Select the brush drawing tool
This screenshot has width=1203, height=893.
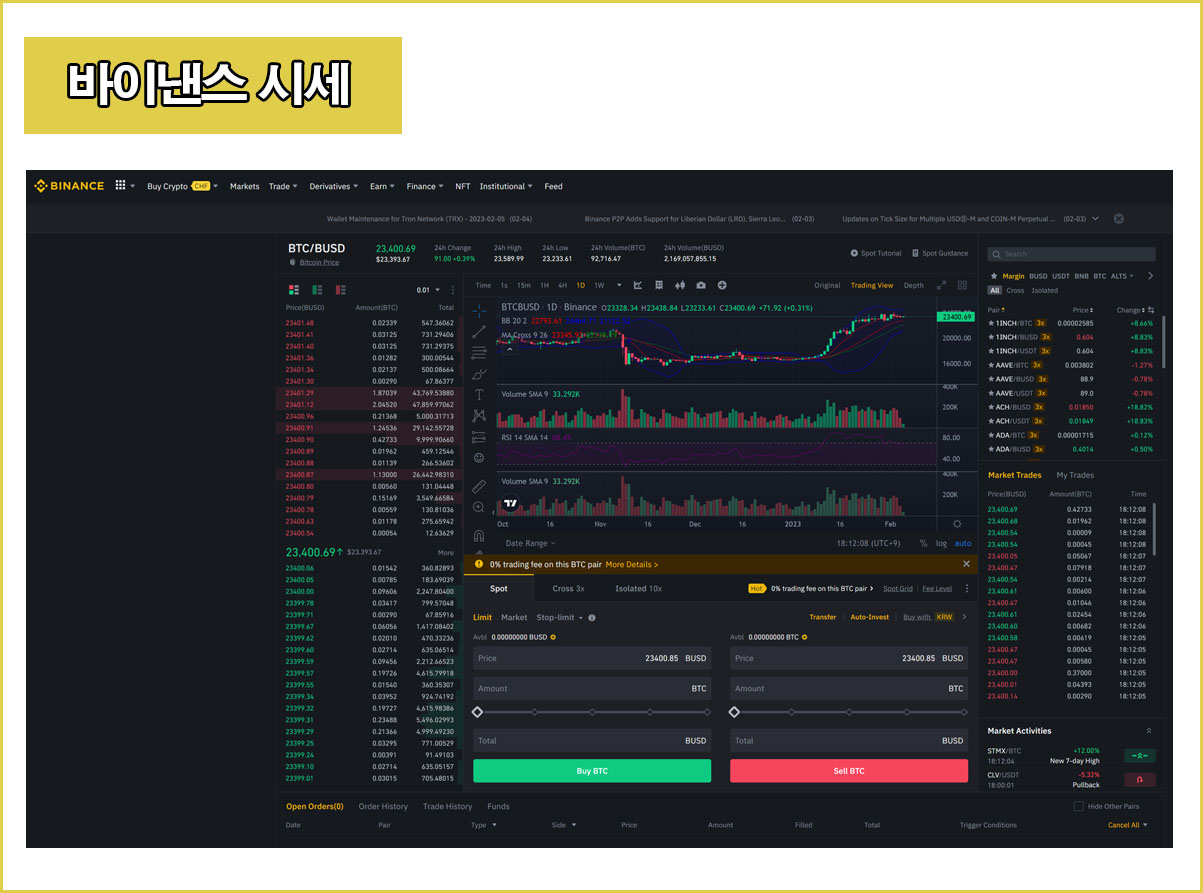coord(479,374)
